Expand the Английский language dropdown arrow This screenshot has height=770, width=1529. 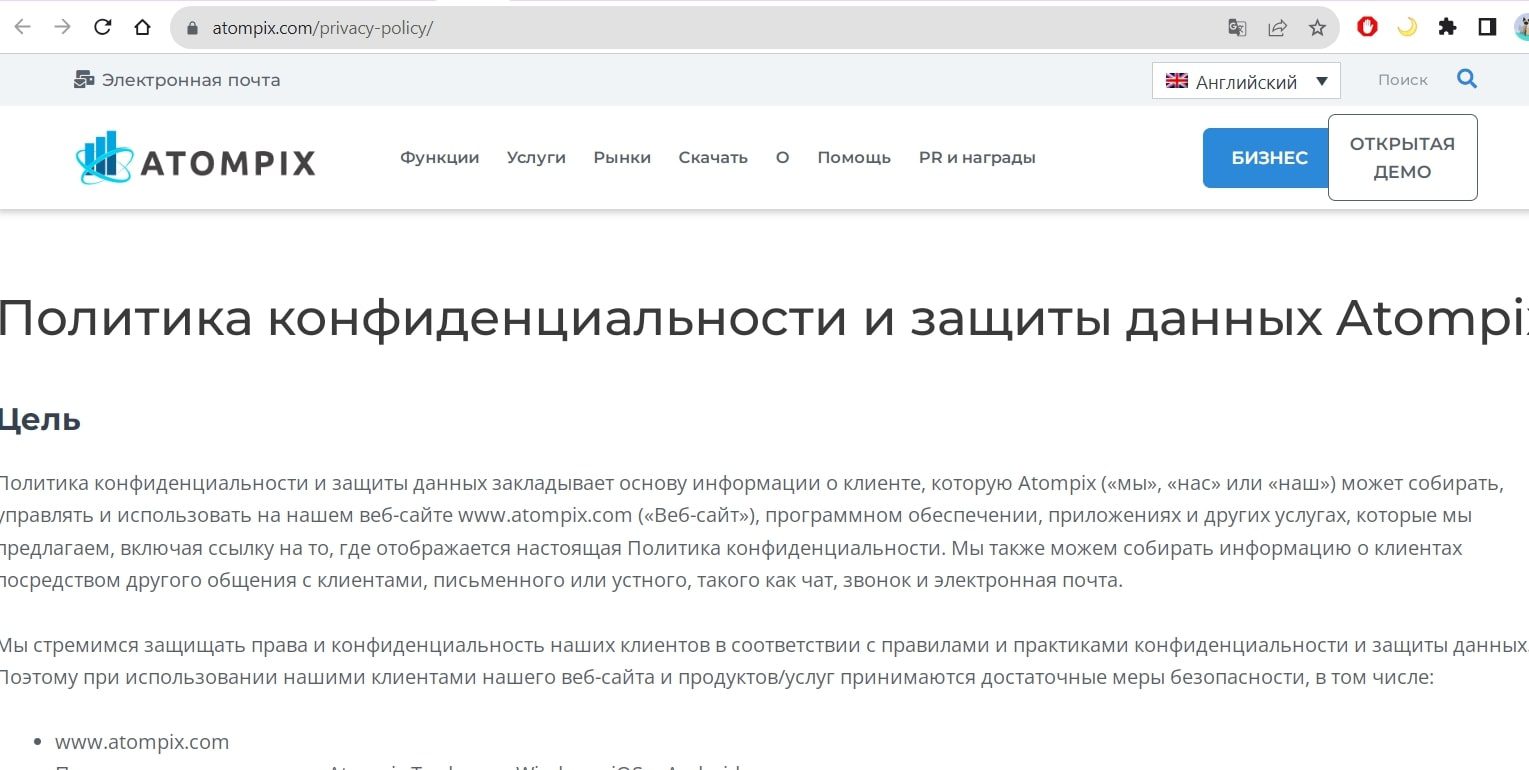click(1321, 81)
